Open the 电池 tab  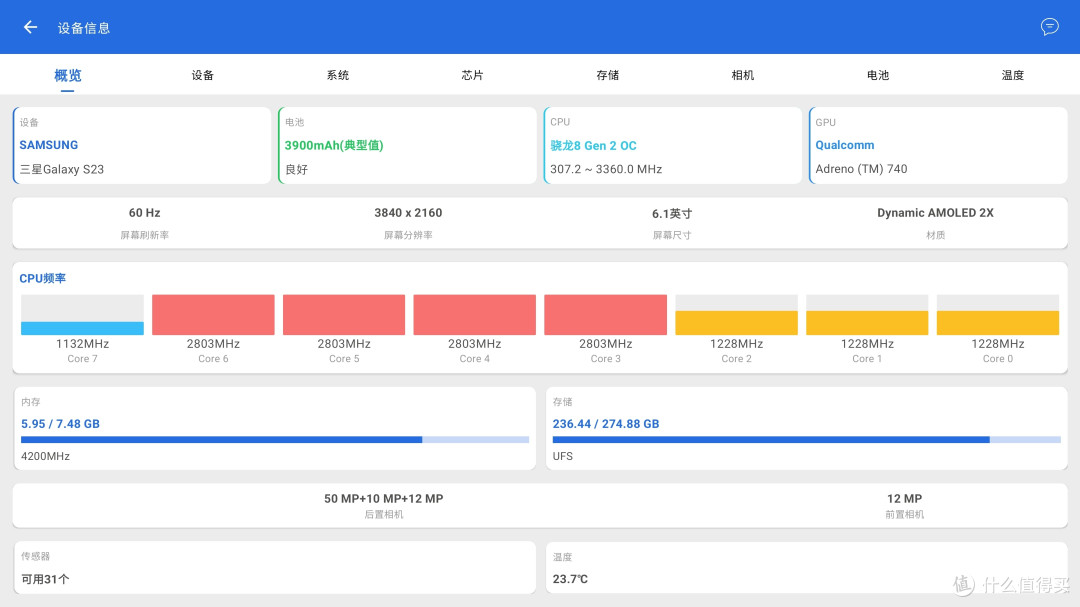[878, 75]
